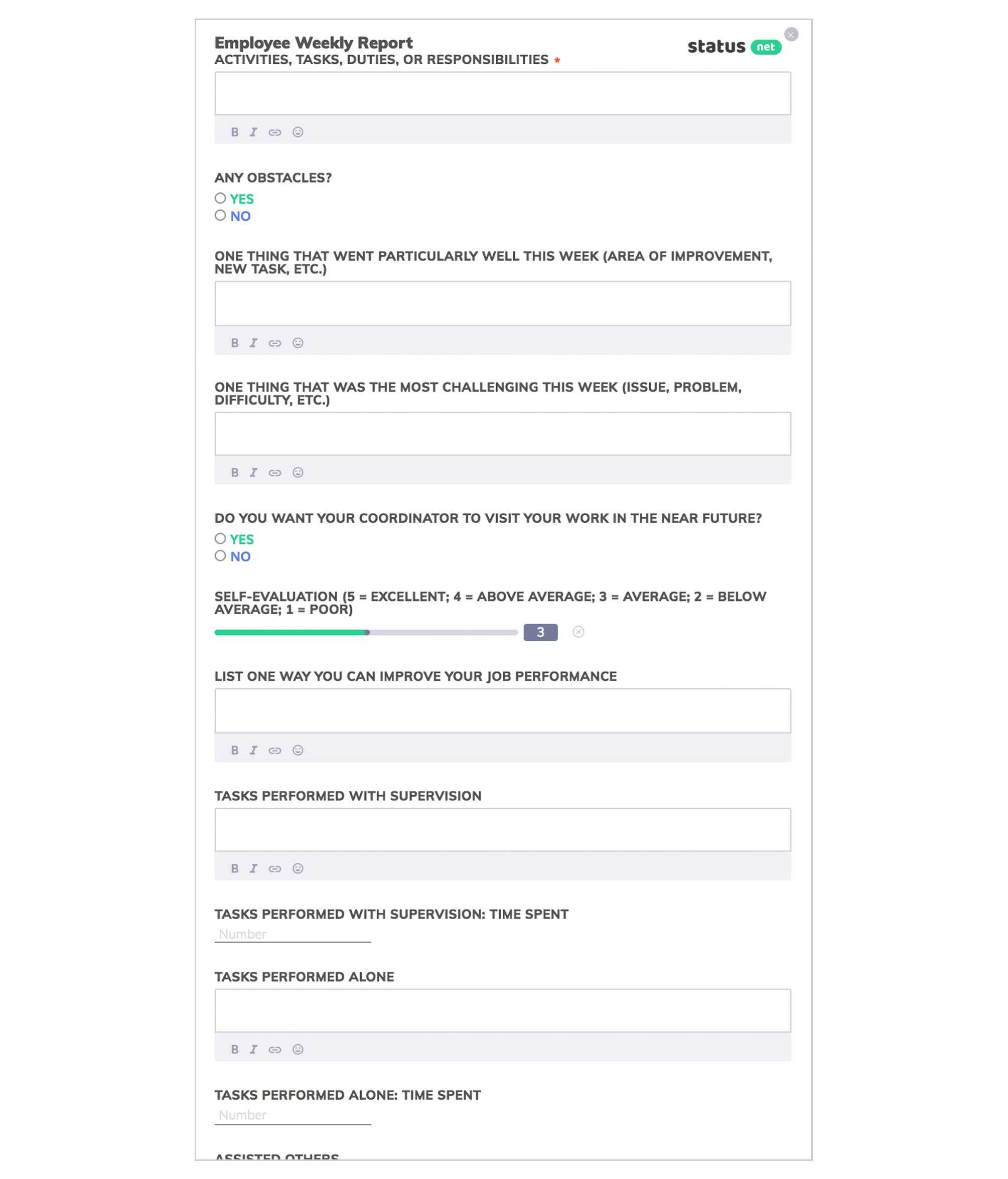Click reset icon next to self-evaluation slider

tap(578, 631)
